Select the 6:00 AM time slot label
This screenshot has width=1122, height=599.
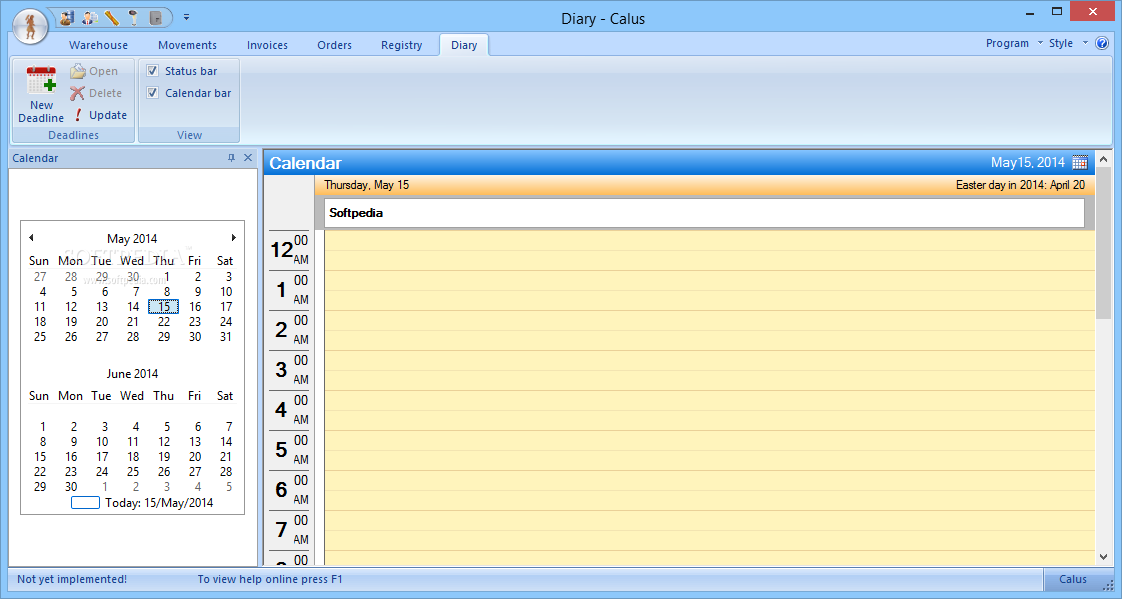pos(289,490)
